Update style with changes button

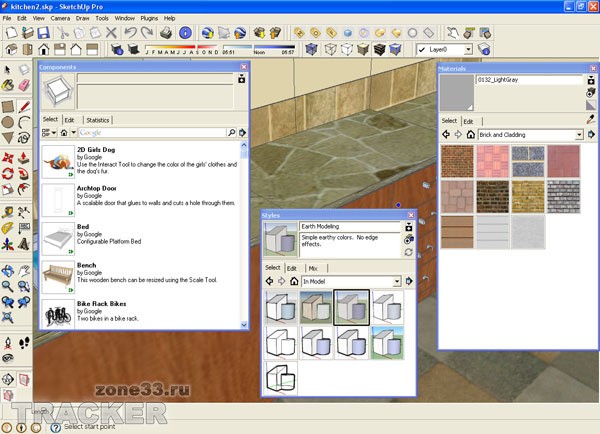pyautogui.click(x=409, y=252)
